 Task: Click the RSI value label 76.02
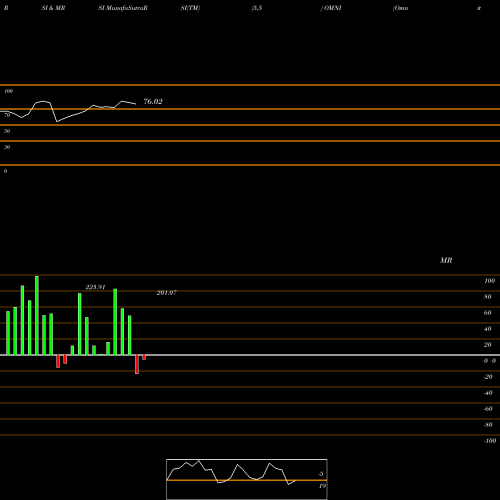tap(153, 102)
